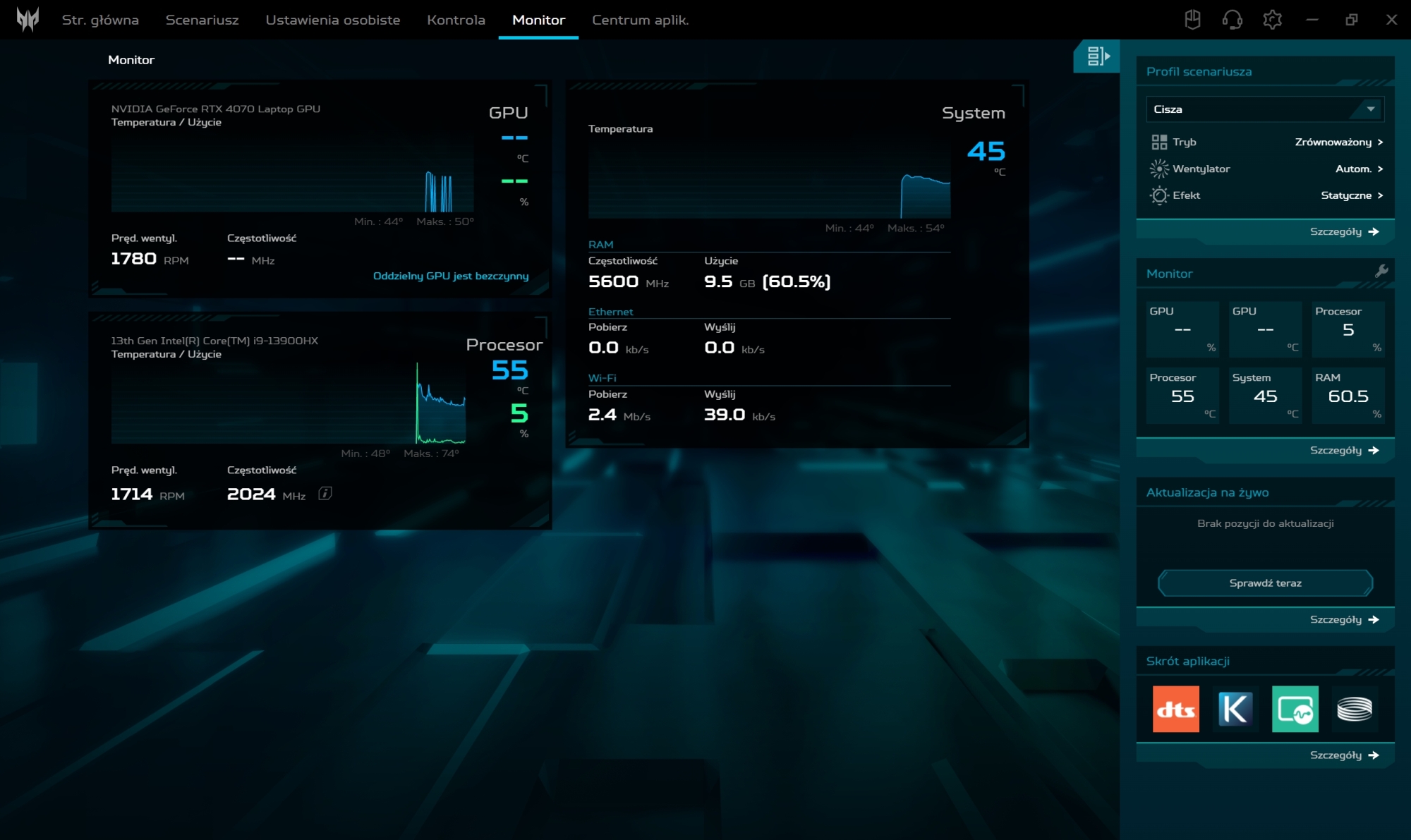
Task: Launch the Killer K app shortcut
Action: click(1235, 709)
